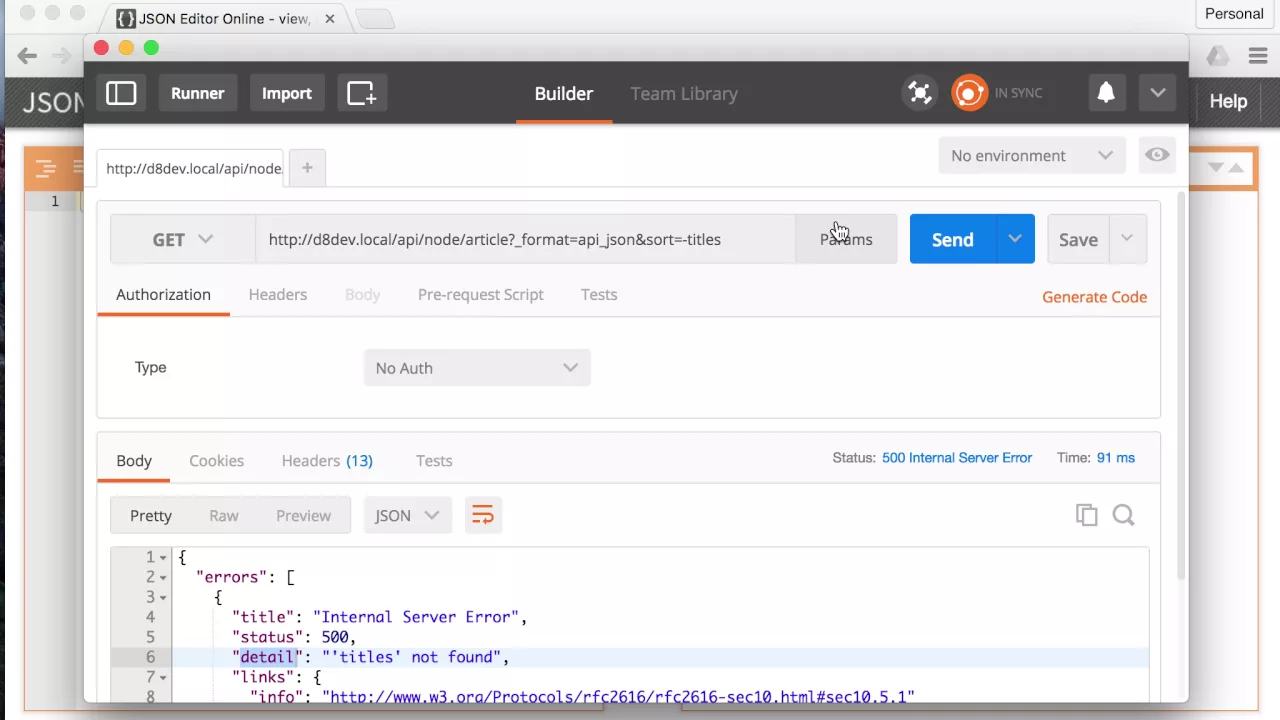Select the response Body tab

134,460
